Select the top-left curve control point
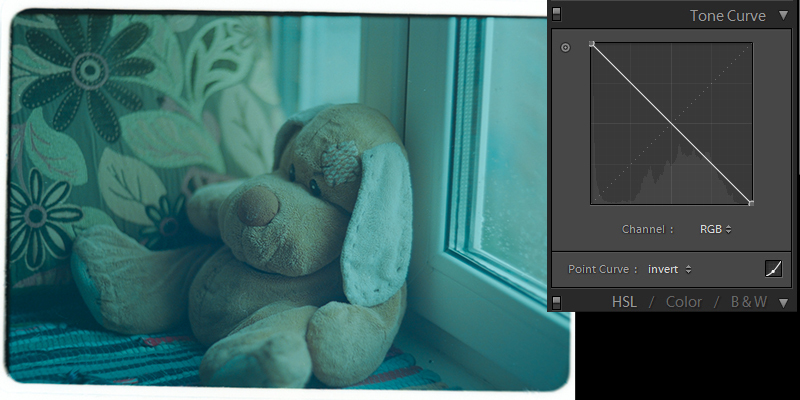800x400 pixels. [592, 44]
